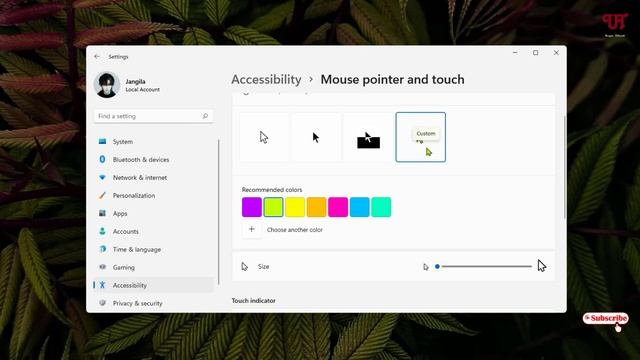Select the black mouse pointer style
The height and width of the screenshot is (360, 640).
(316, 137)
